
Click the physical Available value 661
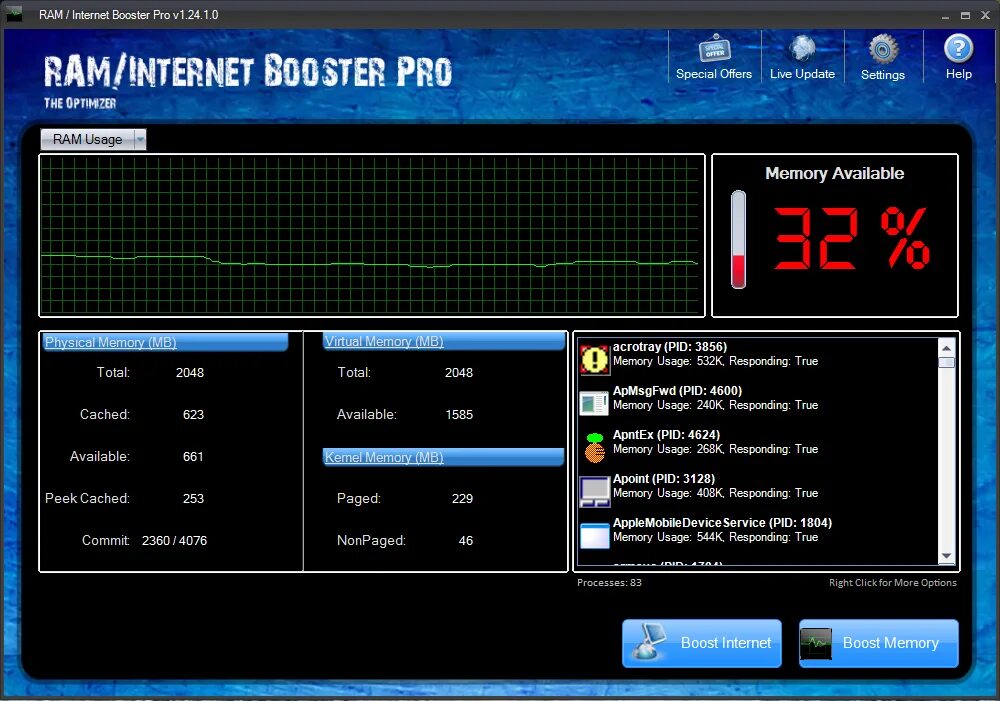tap(193, 457)
